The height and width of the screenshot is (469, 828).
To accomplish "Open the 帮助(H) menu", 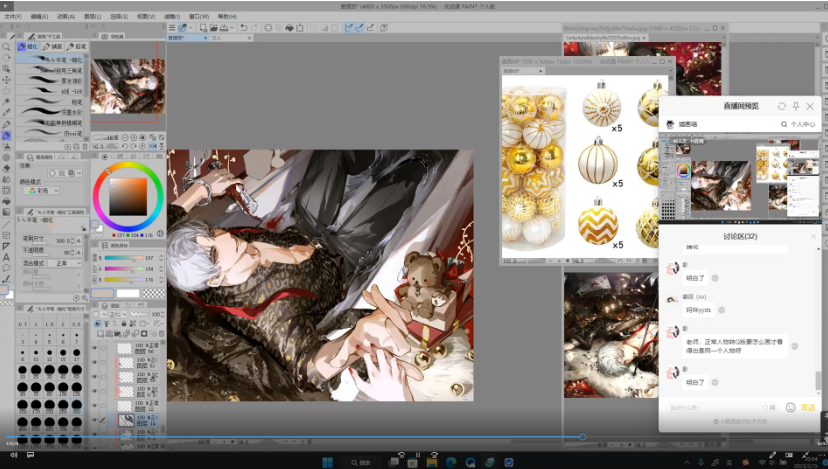I will tap(227, 16).
